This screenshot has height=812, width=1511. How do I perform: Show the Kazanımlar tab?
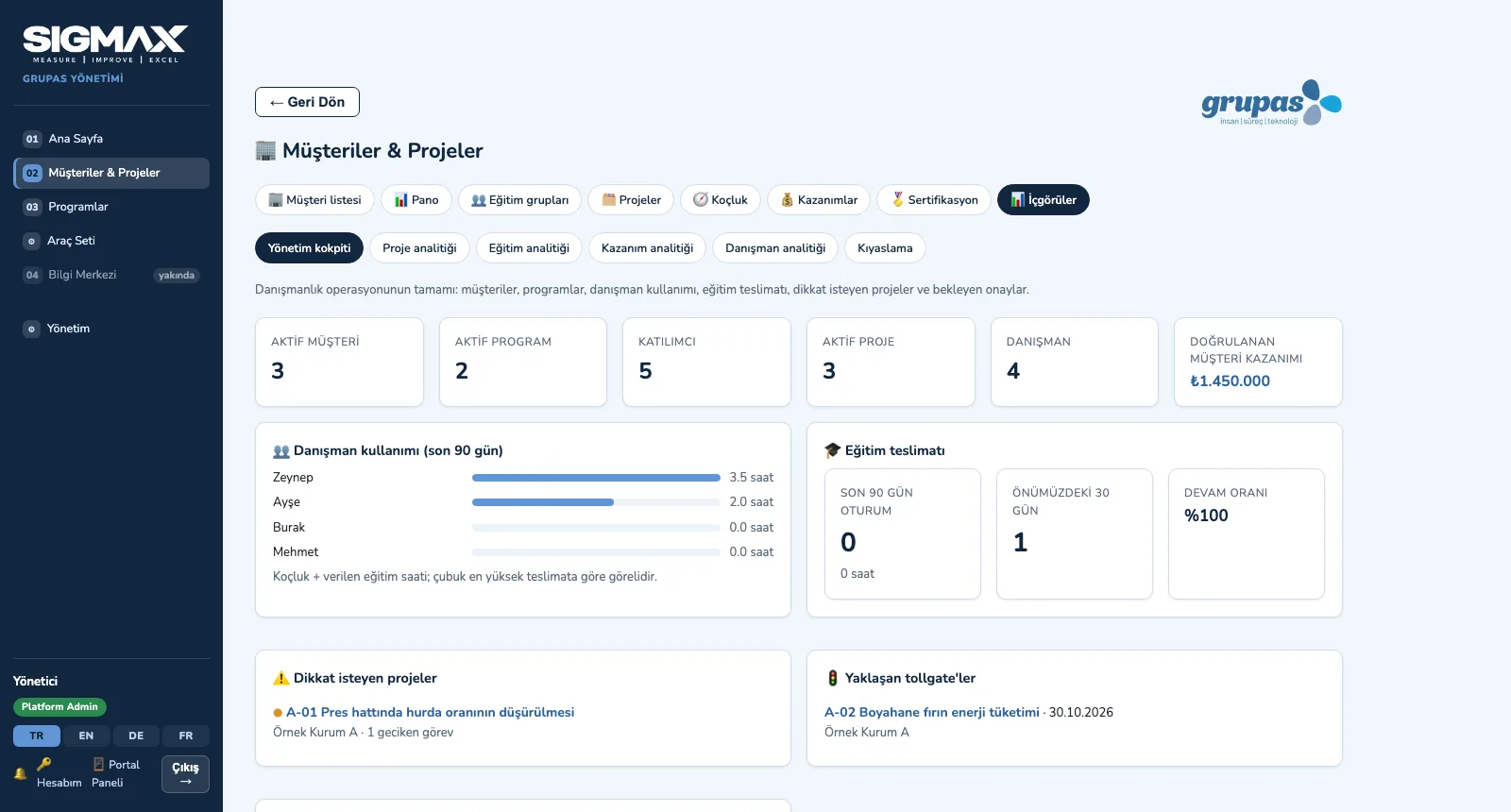coord(819,200)
